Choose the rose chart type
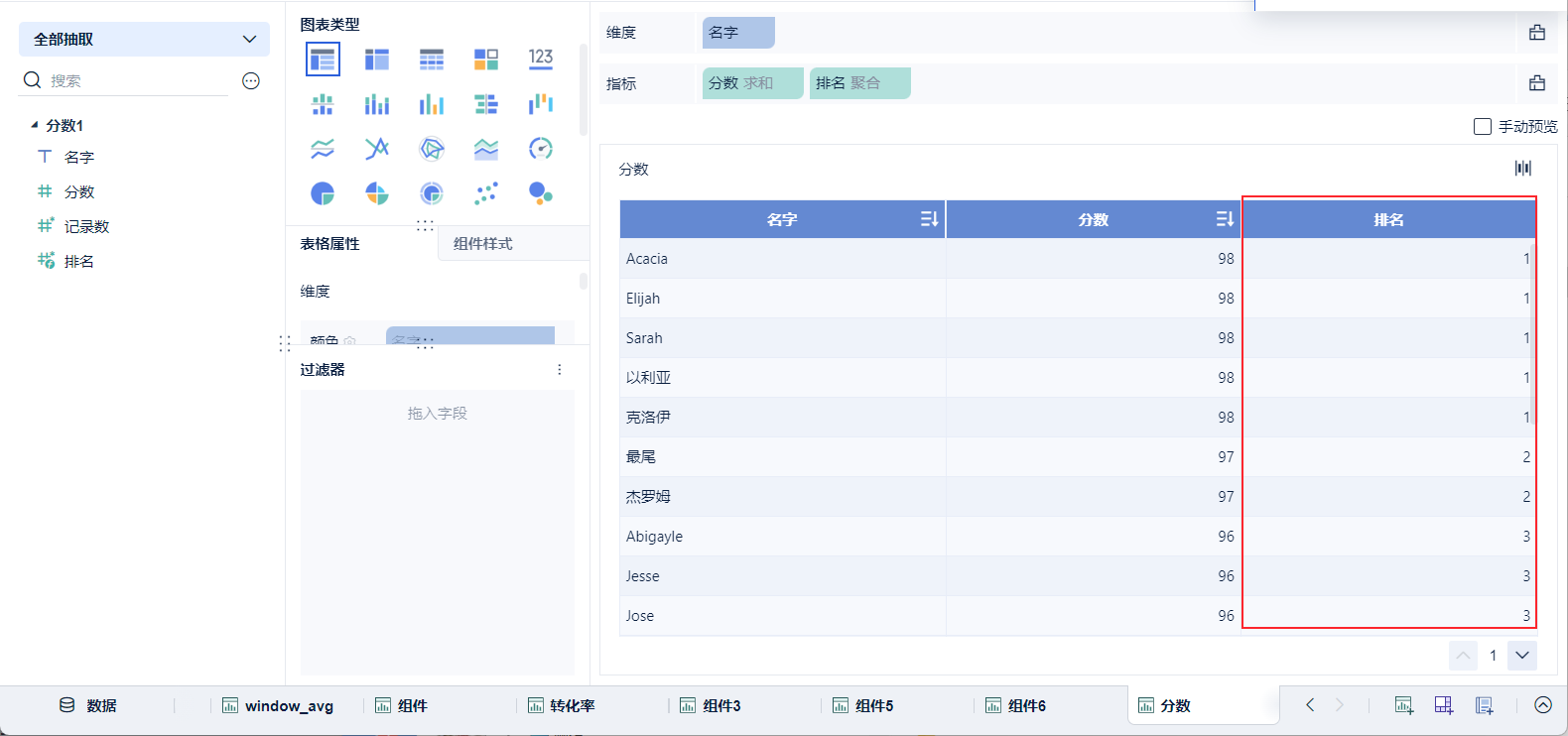 pos(377,193)
